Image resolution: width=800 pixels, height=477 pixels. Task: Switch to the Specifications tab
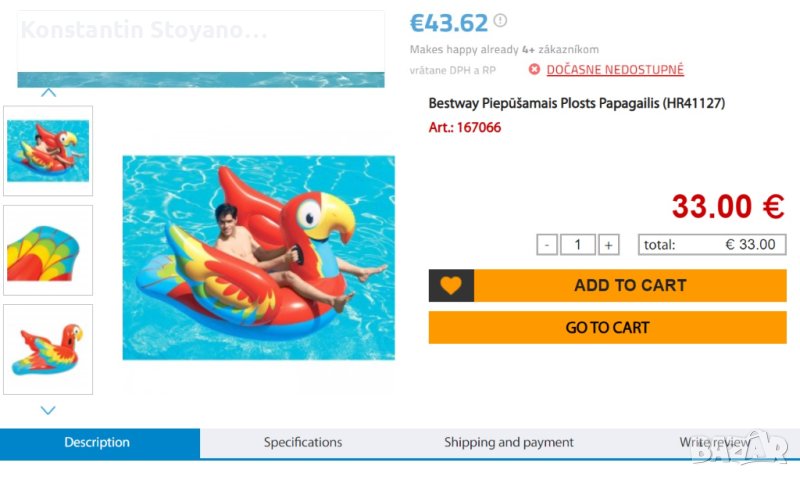tap(303, 443)
